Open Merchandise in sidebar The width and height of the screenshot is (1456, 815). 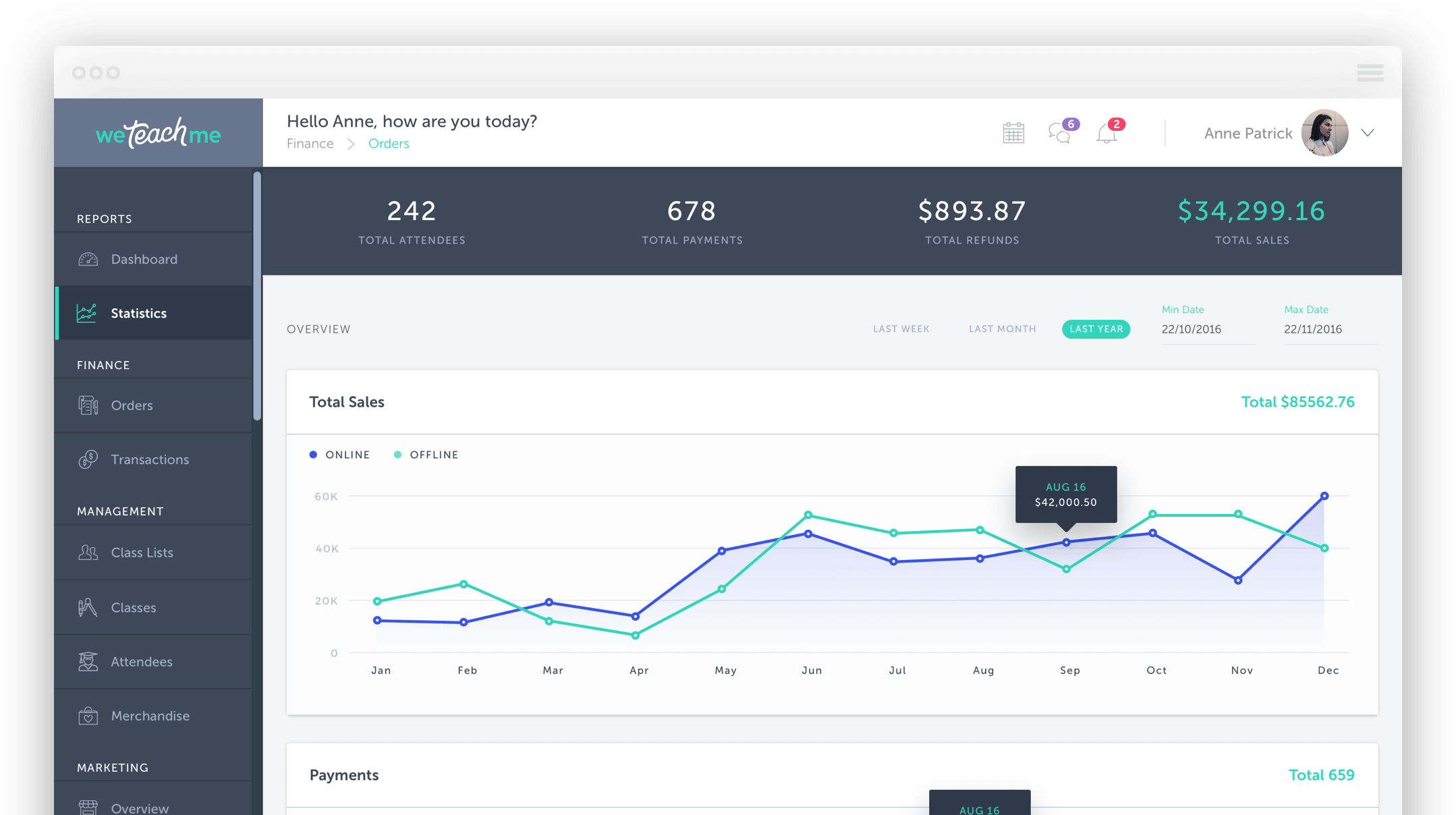point(154,716)
